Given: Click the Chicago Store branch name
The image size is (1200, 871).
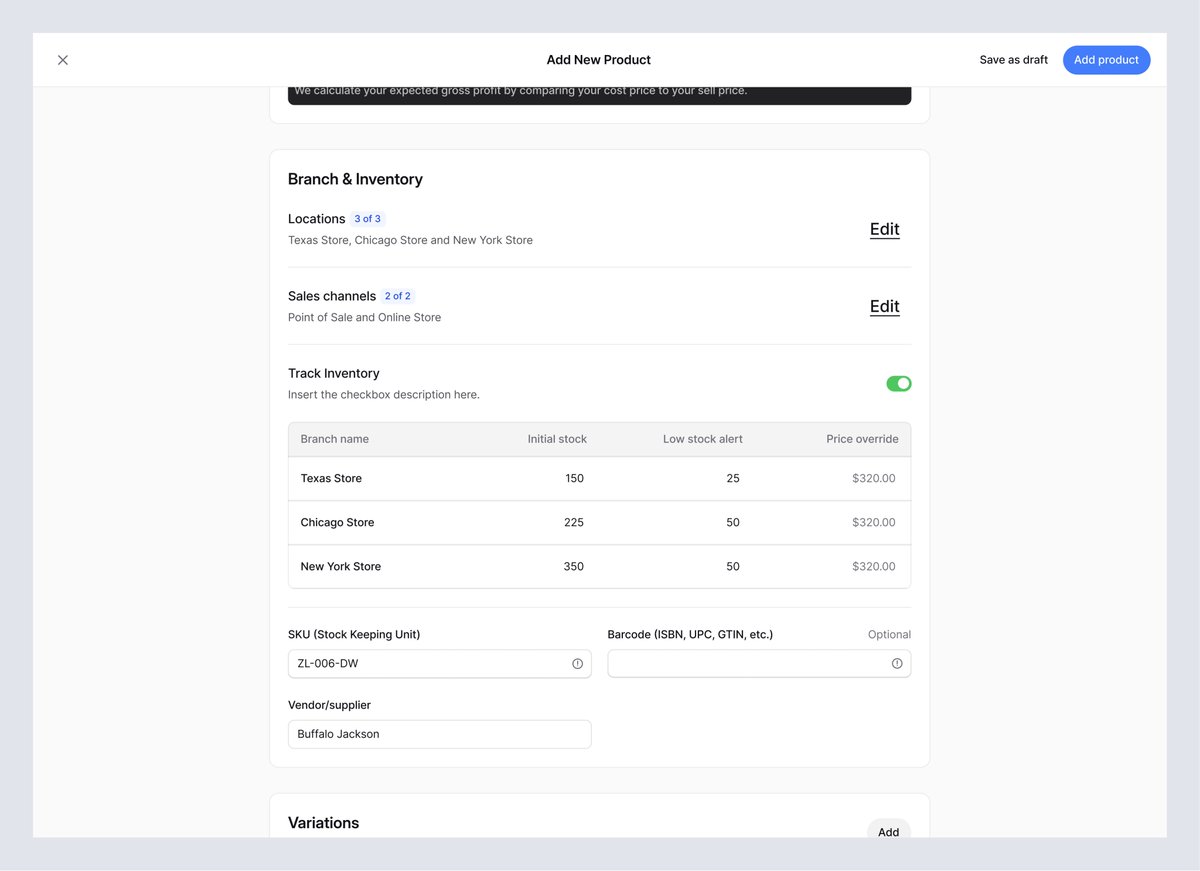Looking at the screenshot, I should (337, 523).
